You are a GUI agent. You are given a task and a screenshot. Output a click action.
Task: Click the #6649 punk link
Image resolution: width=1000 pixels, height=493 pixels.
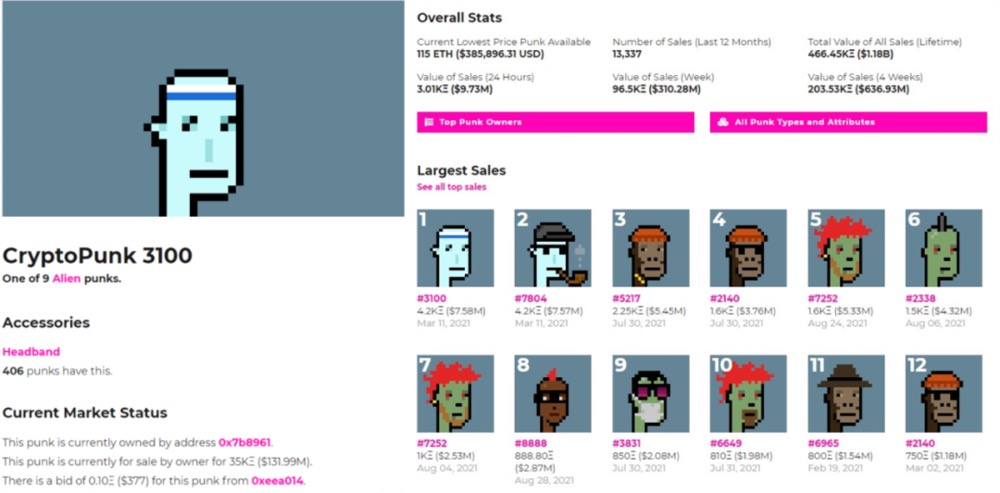(725, 443)
